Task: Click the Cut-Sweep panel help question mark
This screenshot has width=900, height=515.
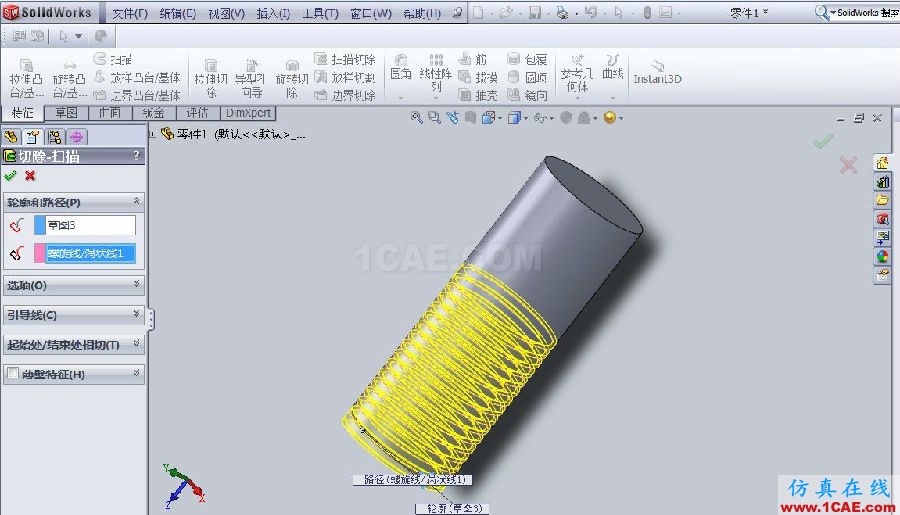Action: (x=136, y=155)
